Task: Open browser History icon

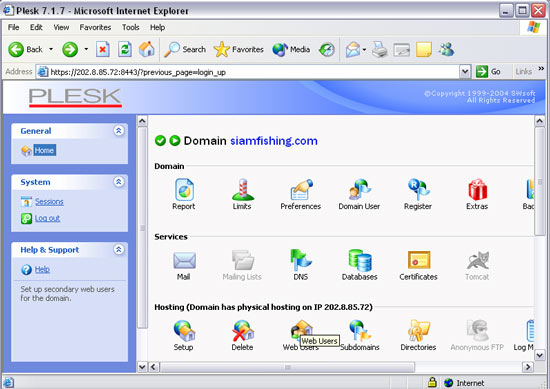Action: tap(327, 49)
